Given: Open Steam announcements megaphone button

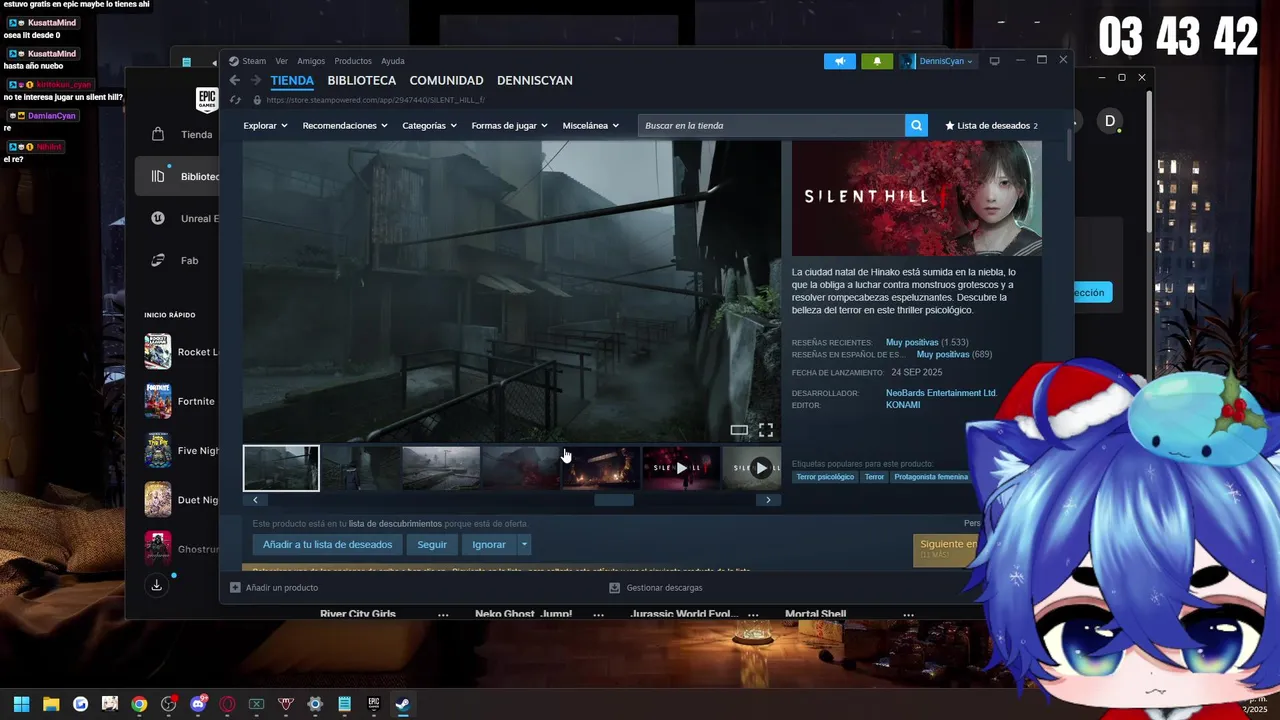Looking at the screenshot, I should pos(840,61).
